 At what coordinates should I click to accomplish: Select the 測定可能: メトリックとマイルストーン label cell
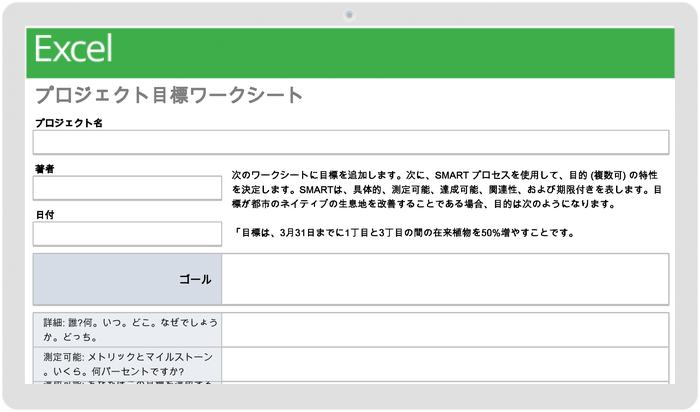(127, 364)
